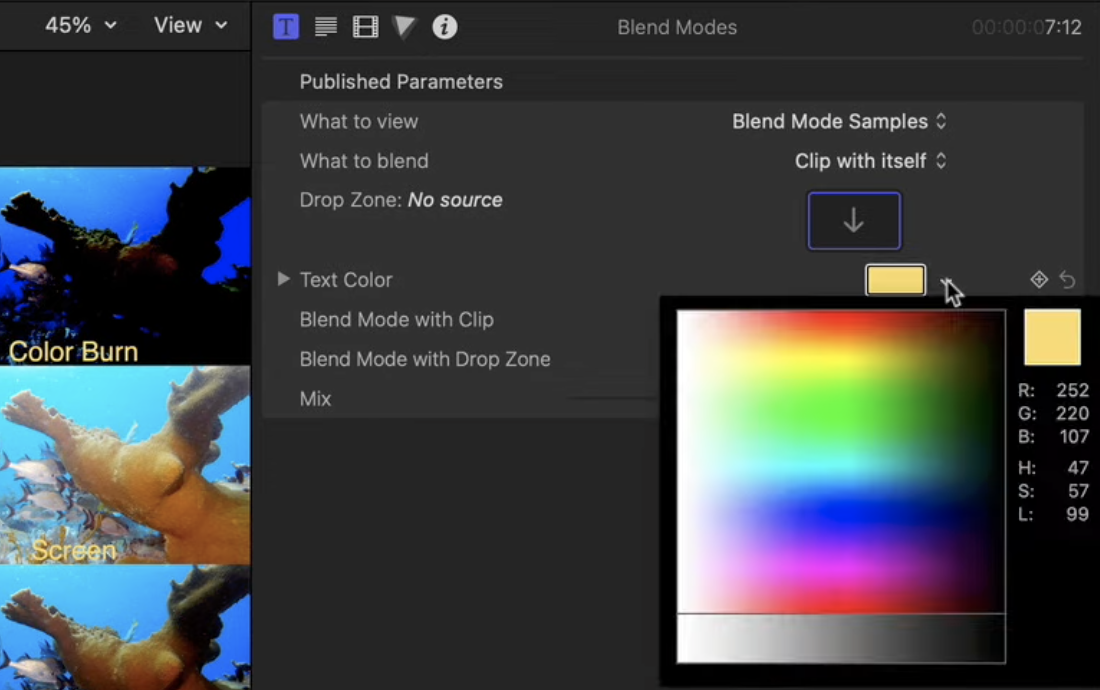This screenshot has height=690, width=1100.
Task: Open the Video inspector filmstrip icon
Action: point(365,27)
